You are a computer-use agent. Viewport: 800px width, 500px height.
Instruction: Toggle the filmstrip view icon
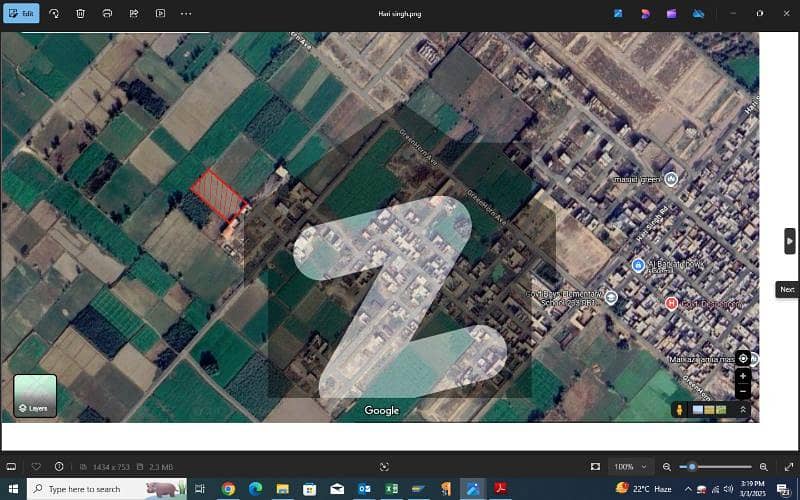click(x=11, y=466)
